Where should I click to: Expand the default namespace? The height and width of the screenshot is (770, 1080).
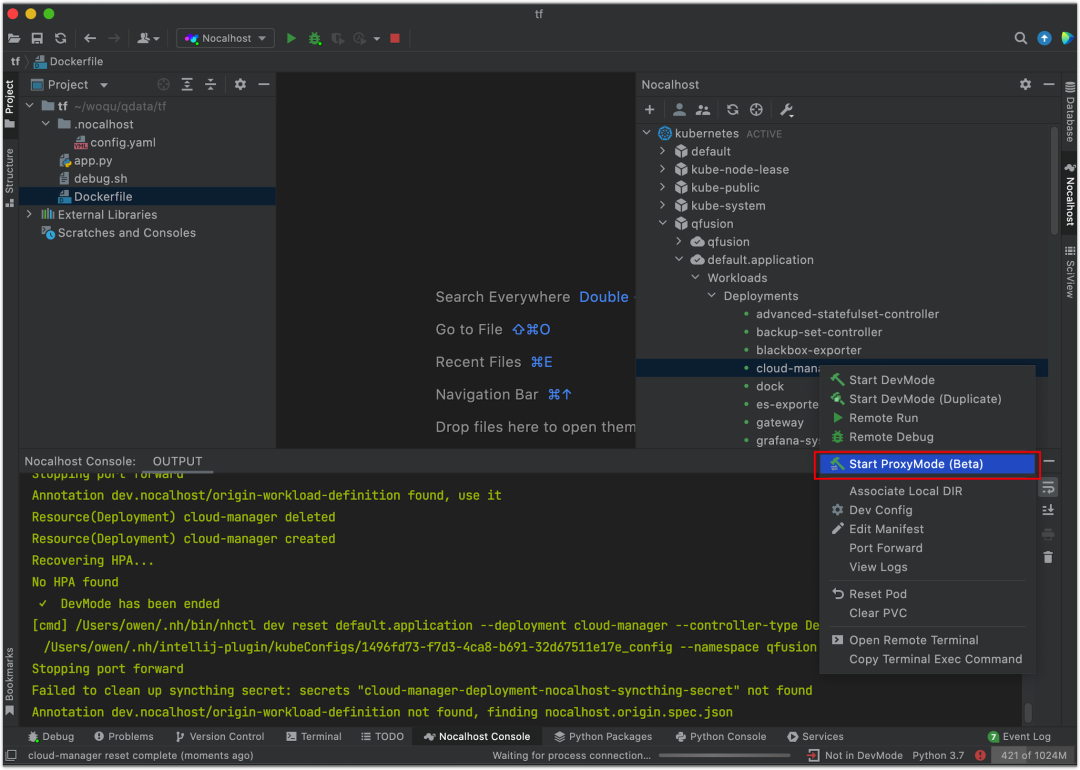pos(663,151)
